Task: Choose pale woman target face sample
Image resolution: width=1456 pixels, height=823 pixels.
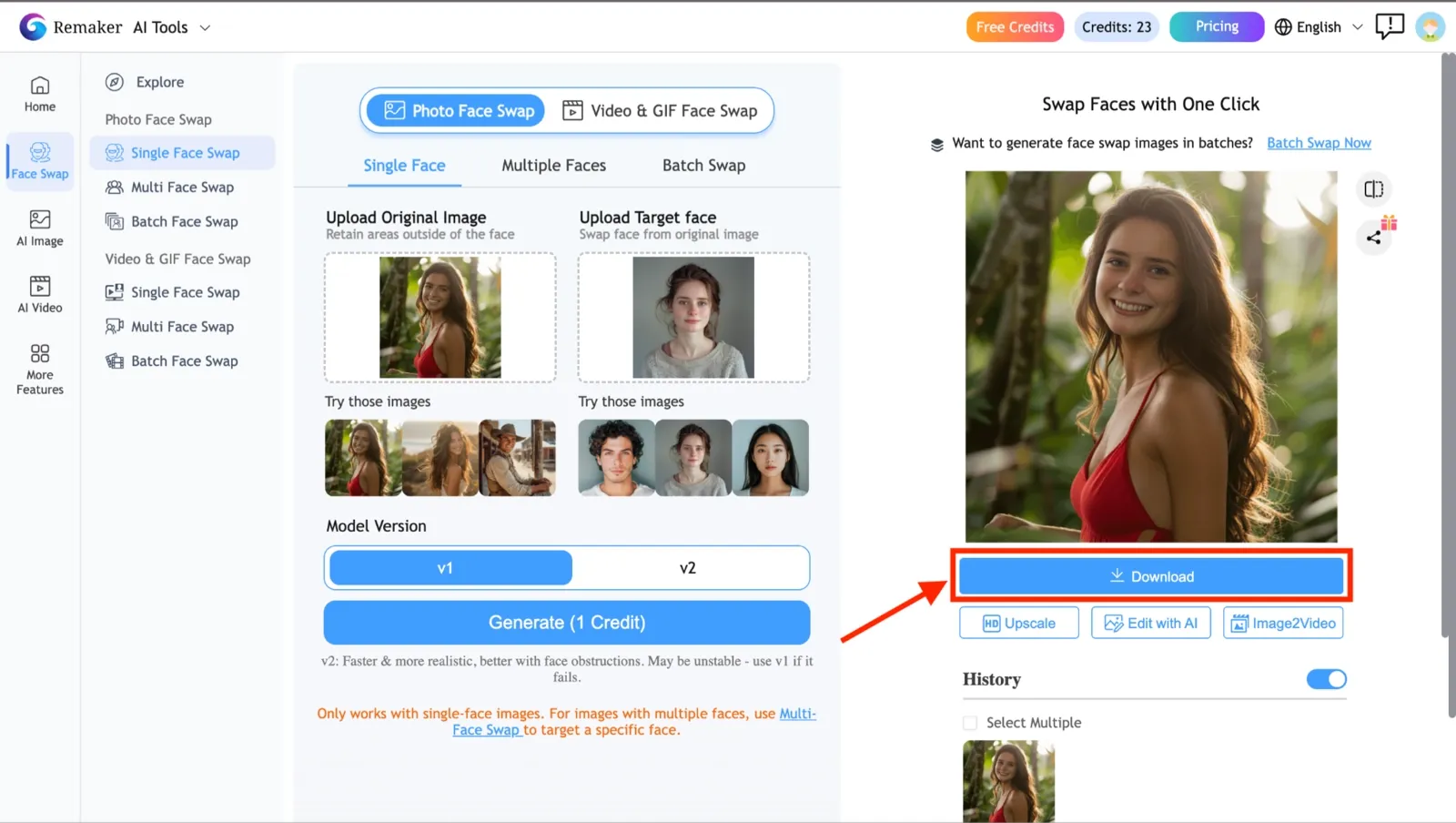Action: point(693,458)
